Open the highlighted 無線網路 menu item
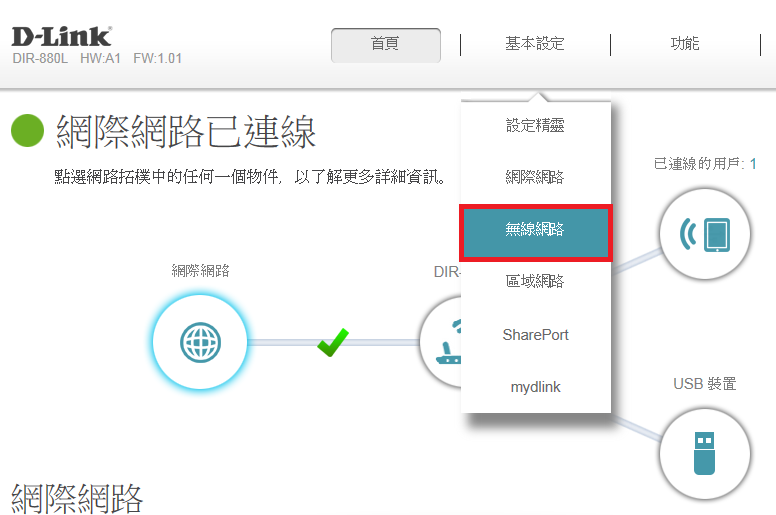This screenshot has height=515, width=776. (x=535, y=230)
